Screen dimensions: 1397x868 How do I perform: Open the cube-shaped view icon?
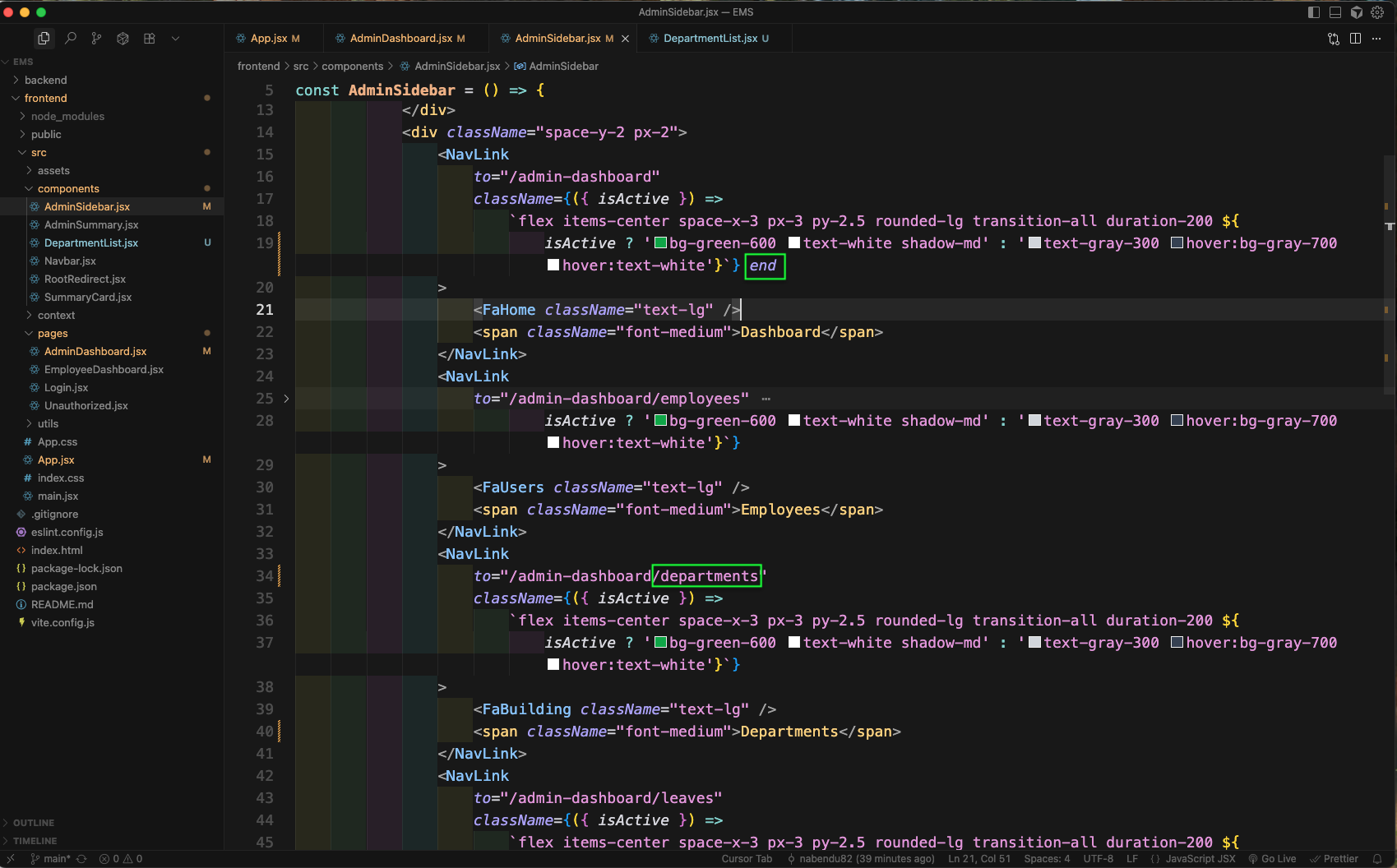pos(123,39)
